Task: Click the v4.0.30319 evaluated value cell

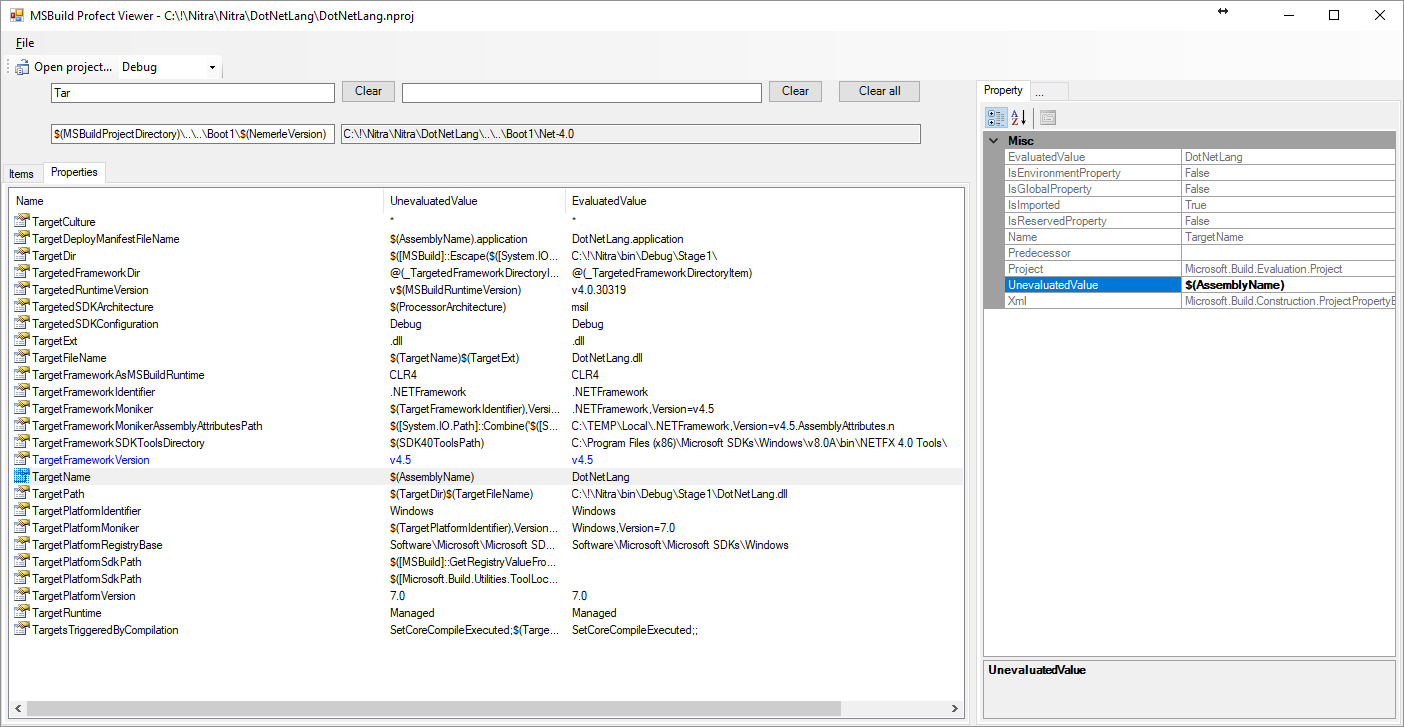Action: (x=599, y=290)
